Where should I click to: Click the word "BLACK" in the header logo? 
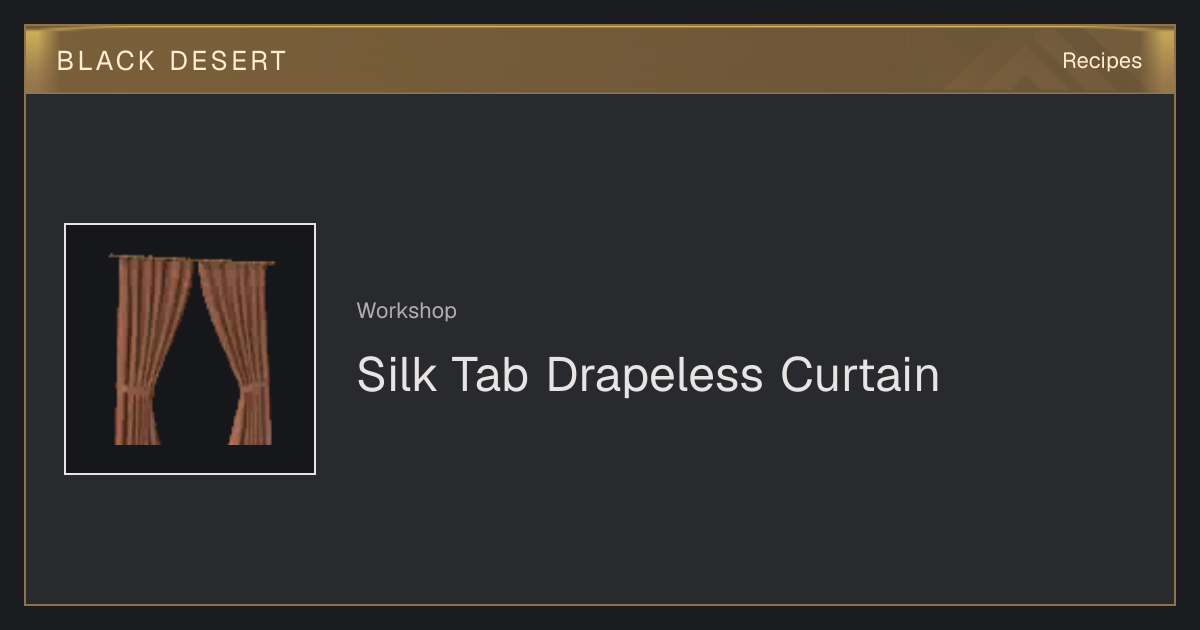[x=106, y=61]
